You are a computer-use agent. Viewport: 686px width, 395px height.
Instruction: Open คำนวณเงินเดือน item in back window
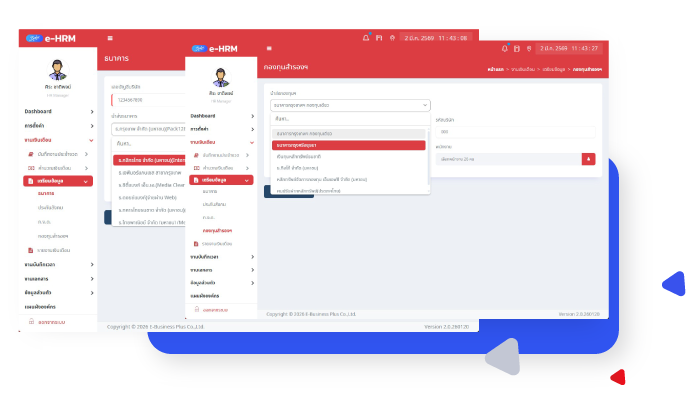(x=58, y=168)
